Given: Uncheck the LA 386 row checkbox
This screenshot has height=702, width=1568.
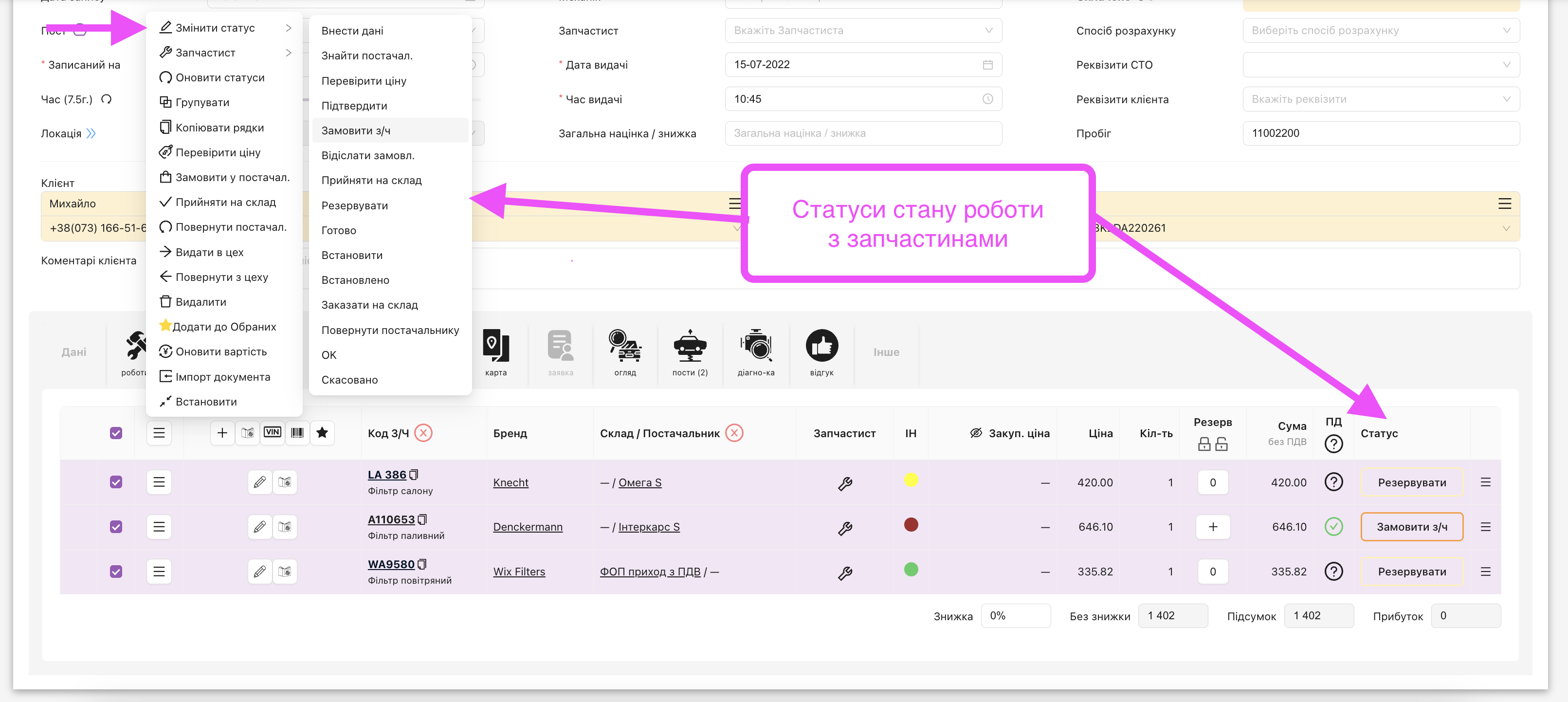Looking at the screenshot, I should [116, 482].
